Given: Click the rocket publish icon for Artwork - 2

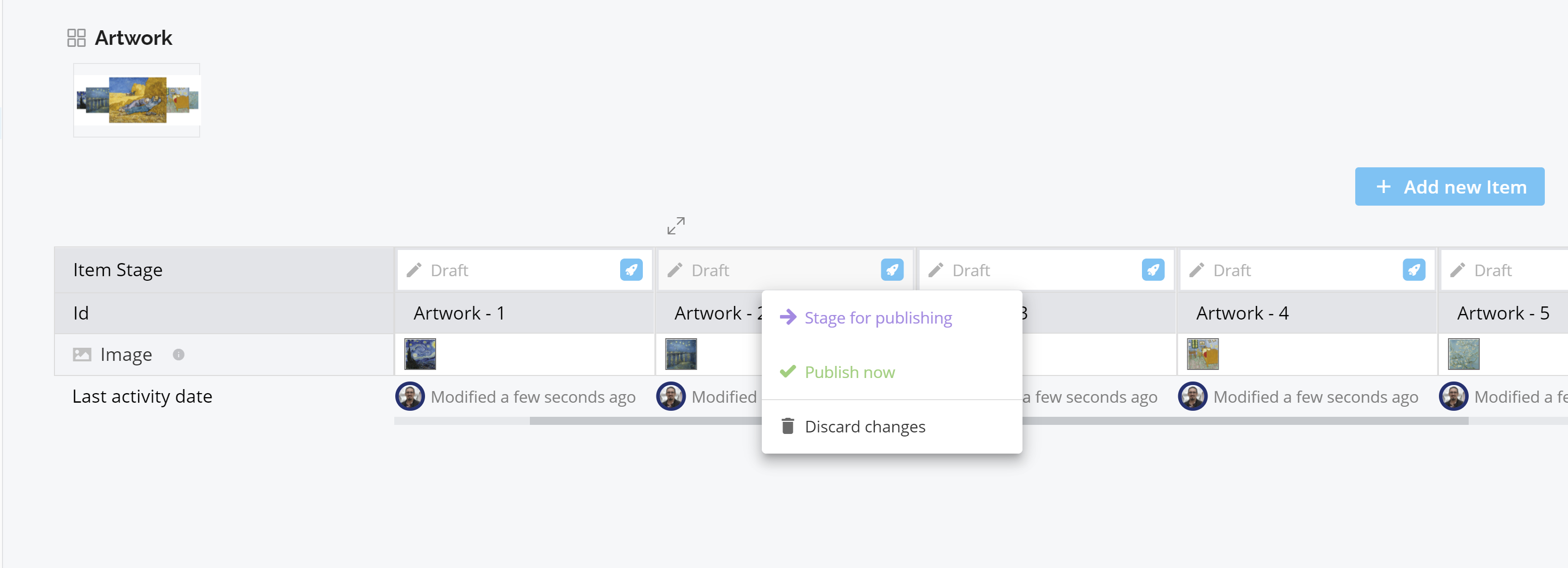Looking at the screenshot, I should 892,270.
